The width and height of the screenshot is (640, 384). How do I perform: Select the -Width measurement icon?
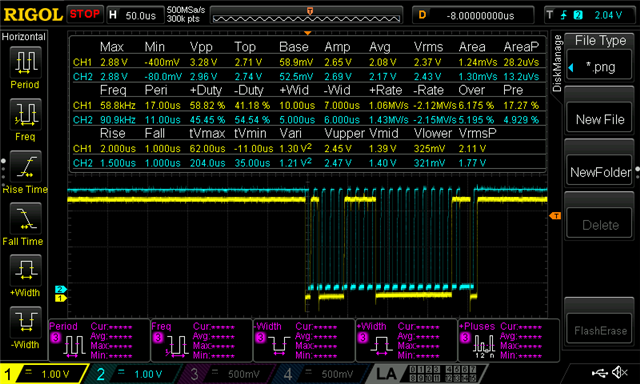(25, 322)
